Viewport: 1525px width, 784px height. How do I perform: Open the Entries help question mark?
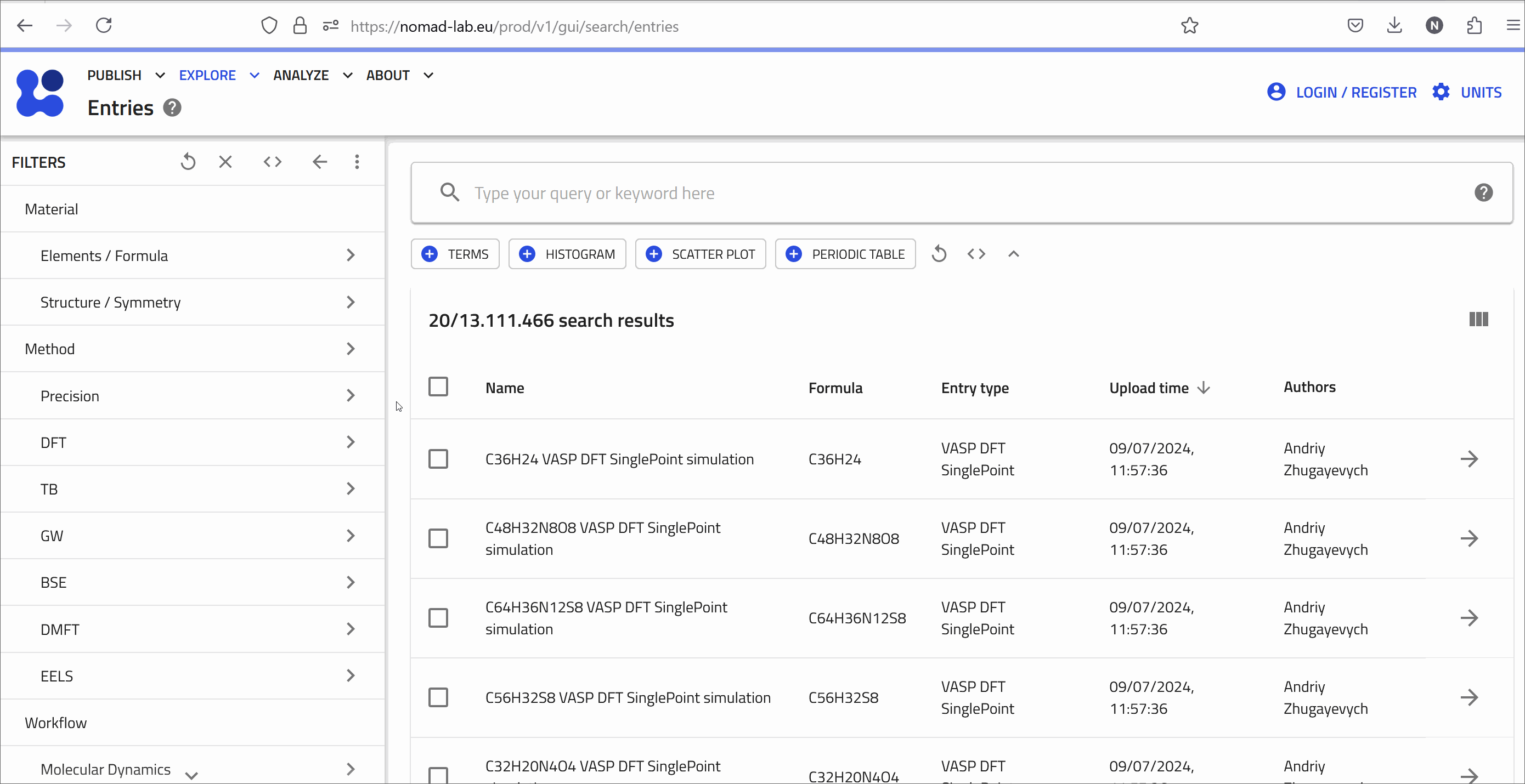[x=172, y=107]
